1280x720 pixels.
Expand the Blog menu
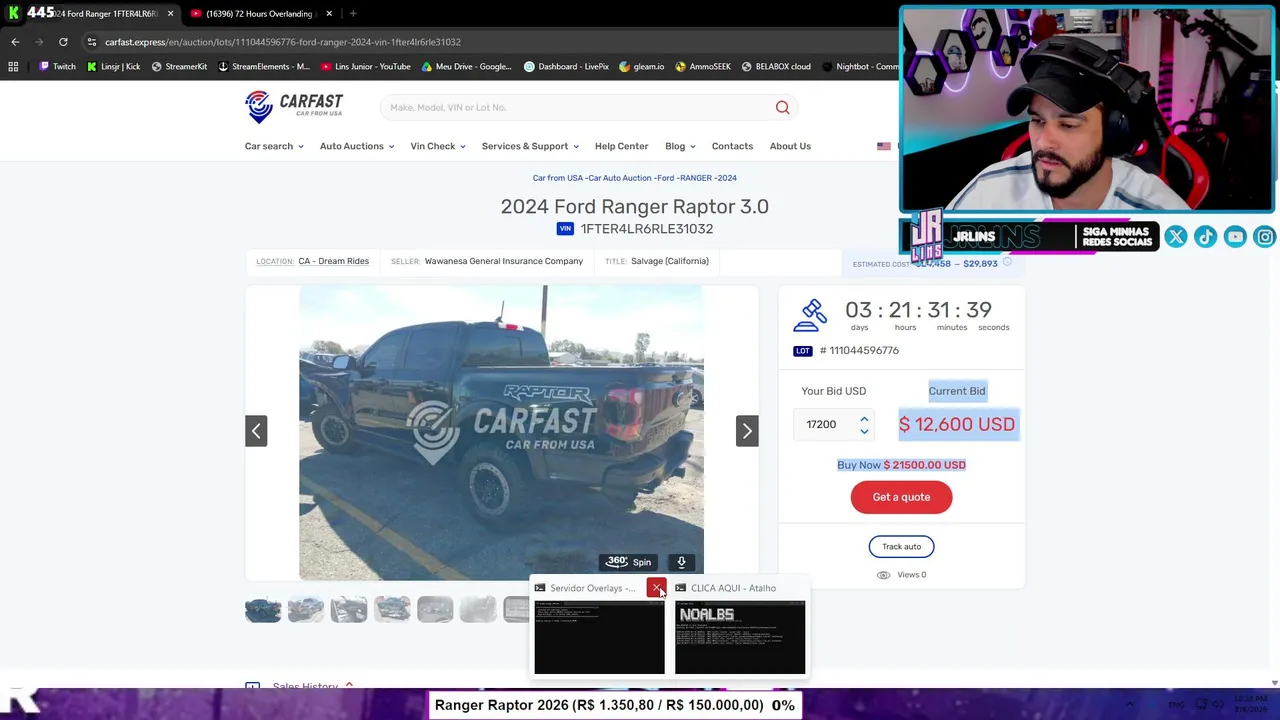(681, 146)
